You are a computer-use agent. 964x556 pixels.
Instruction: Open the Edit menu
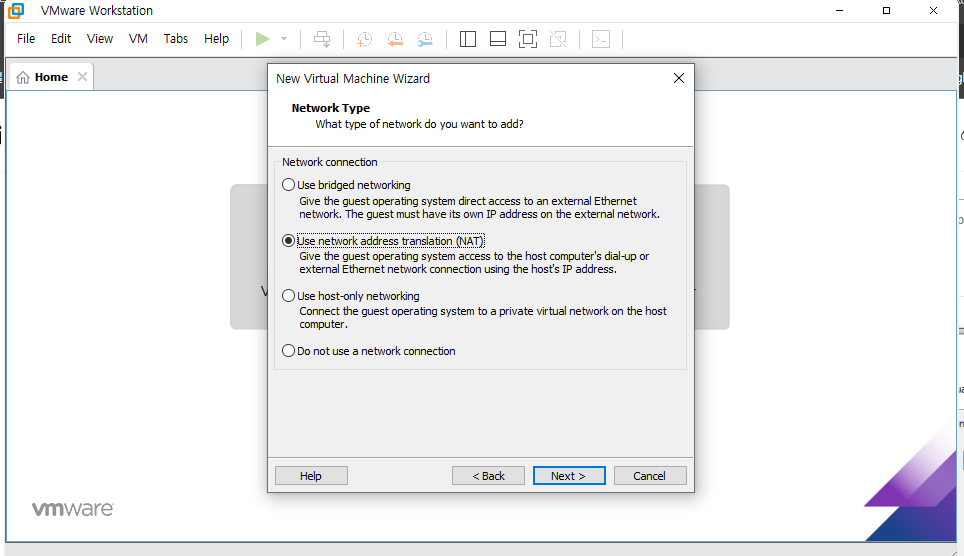[61, 39]
